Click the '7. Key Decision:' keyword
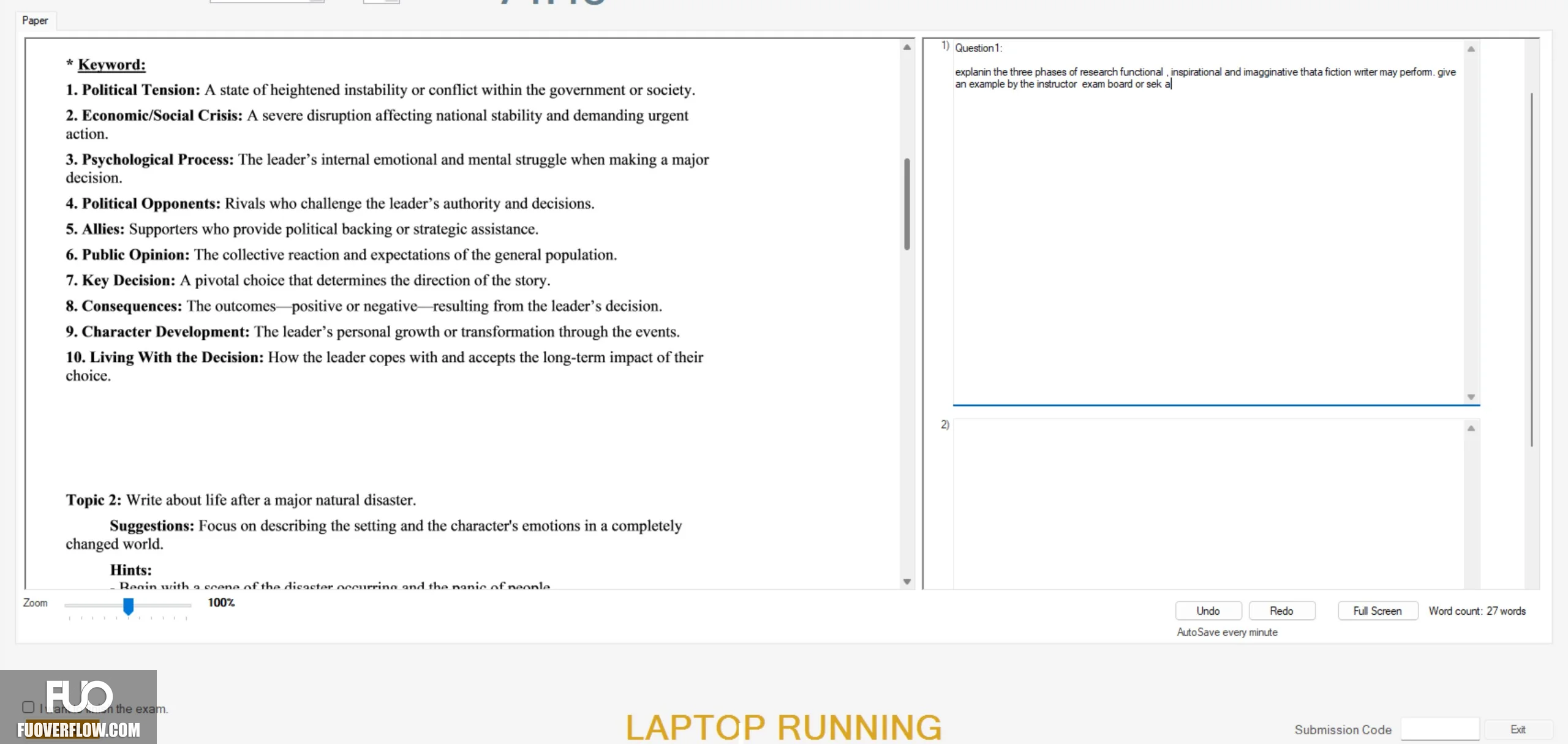 [120, 280]
